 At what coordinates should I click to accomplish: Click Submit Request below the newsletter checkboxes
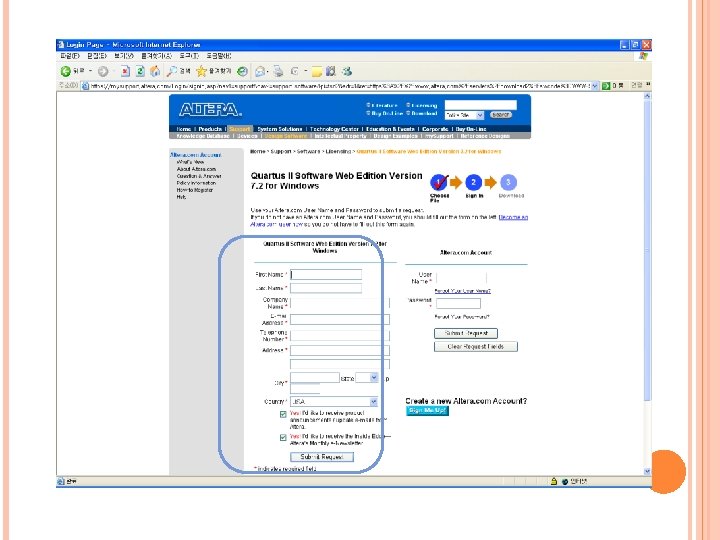[322, 457]
